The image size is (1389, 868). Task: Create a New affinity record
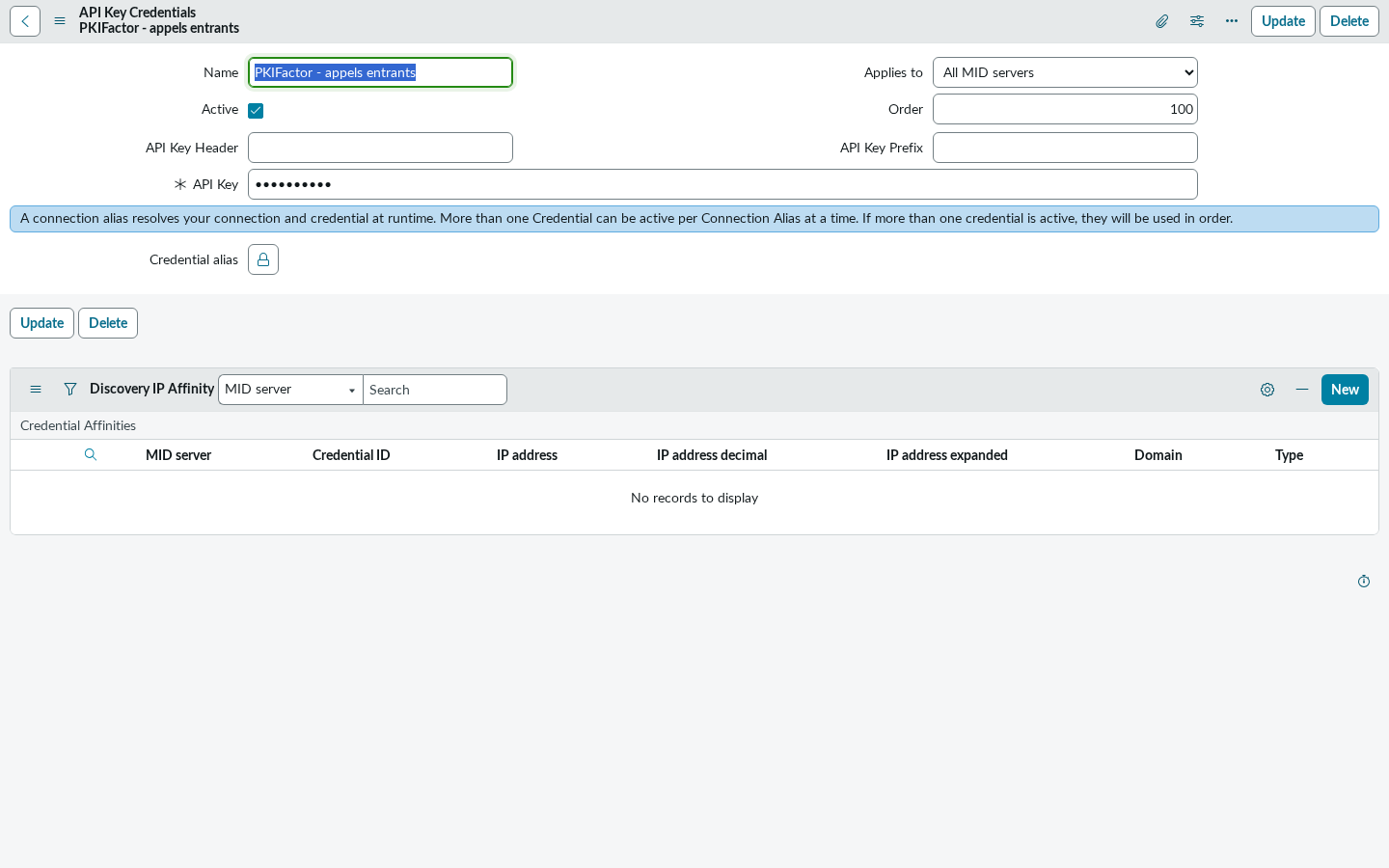coord(1345,390)
